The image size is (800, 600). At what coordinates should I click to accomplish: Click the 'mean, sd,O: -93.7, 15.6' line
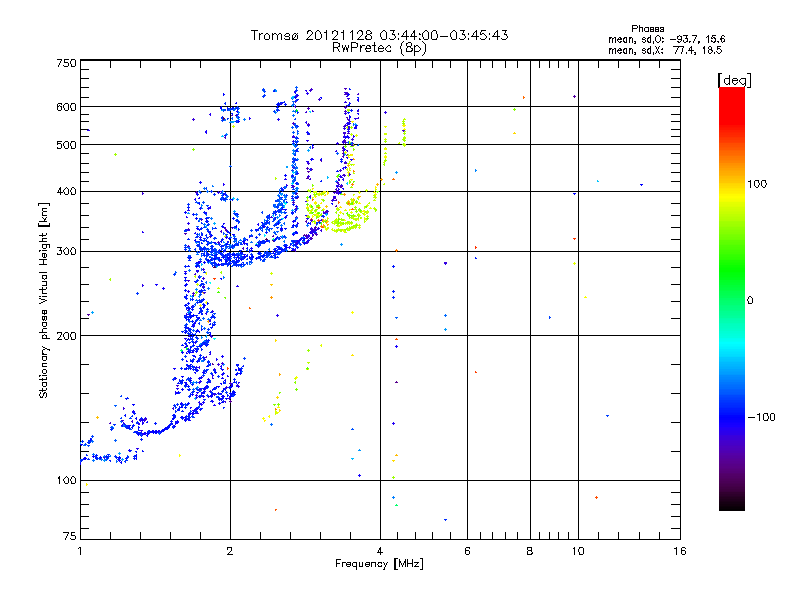[666, 39]
